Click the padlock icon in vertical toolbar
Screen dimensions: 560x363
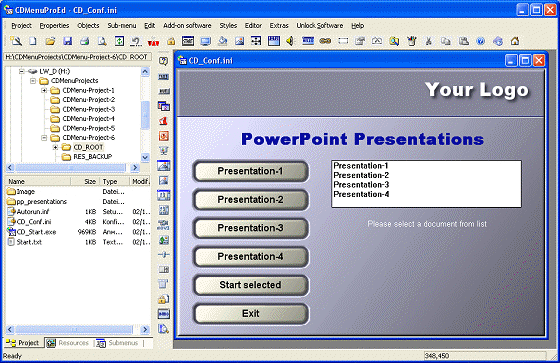pyautogui.click(x=164, y=299)
